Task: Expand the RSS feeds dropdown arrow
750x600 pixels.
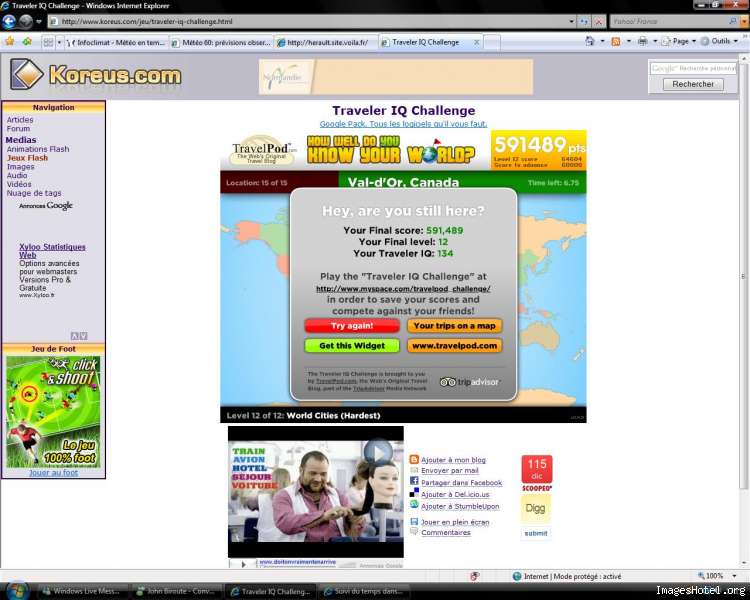Action: tap(629, 41)
